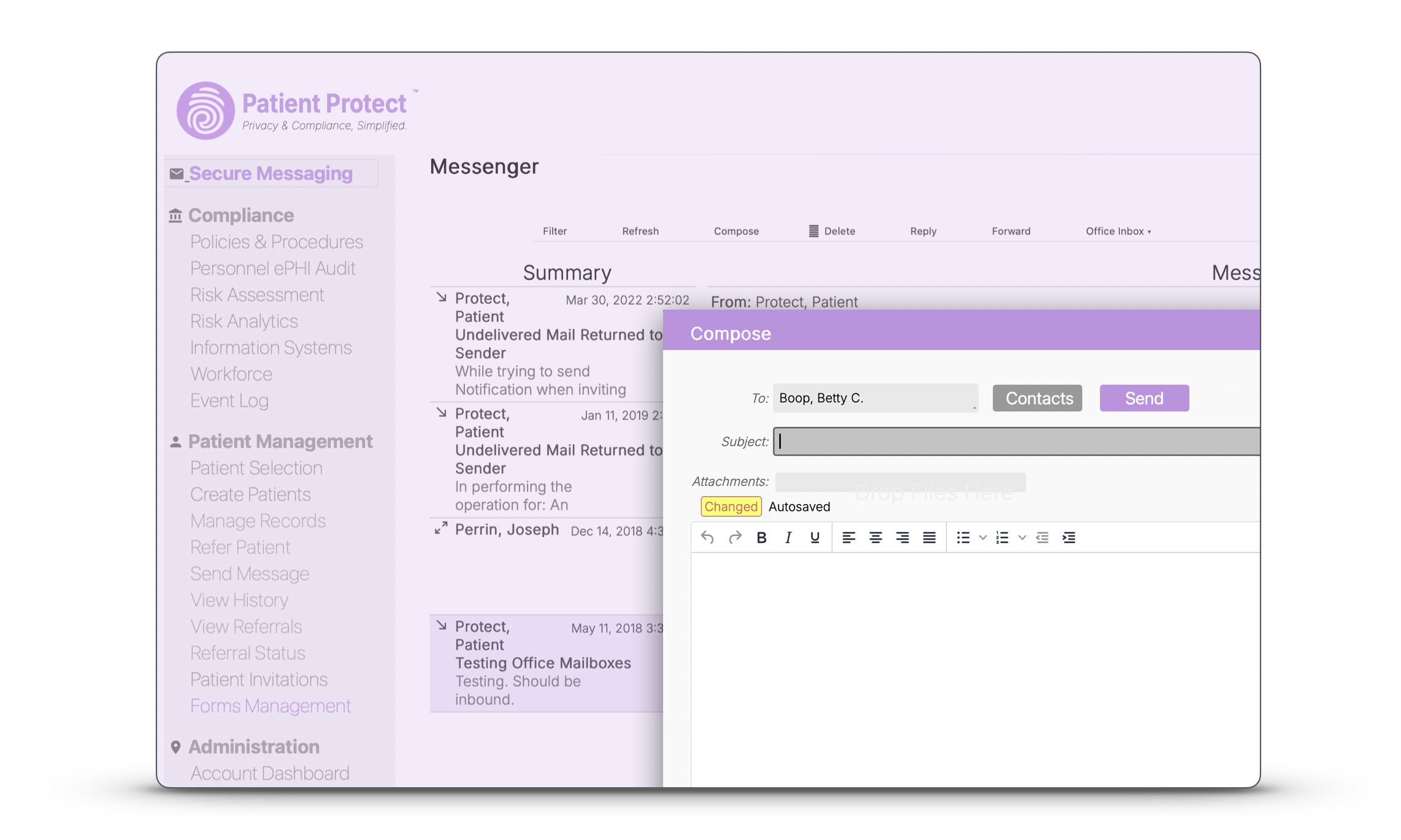
Task: Click the Contacts button
Action: pos(1037,398)
